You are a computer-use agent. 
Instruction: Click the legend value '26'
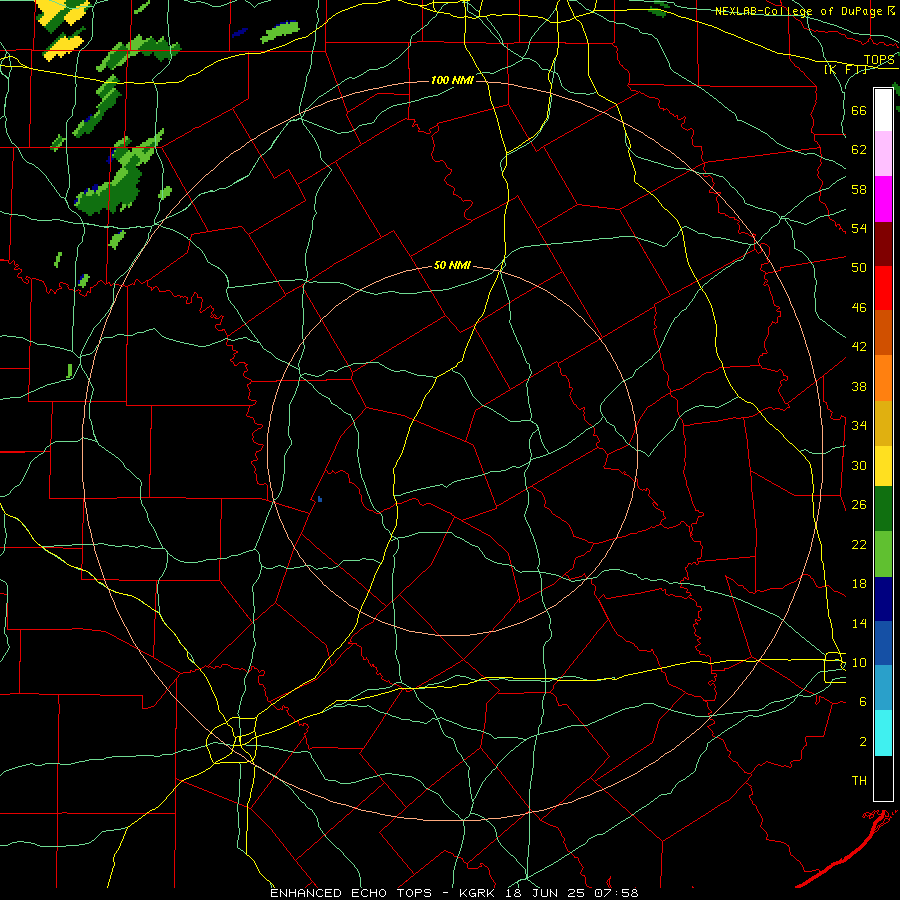tap(859, 505)
